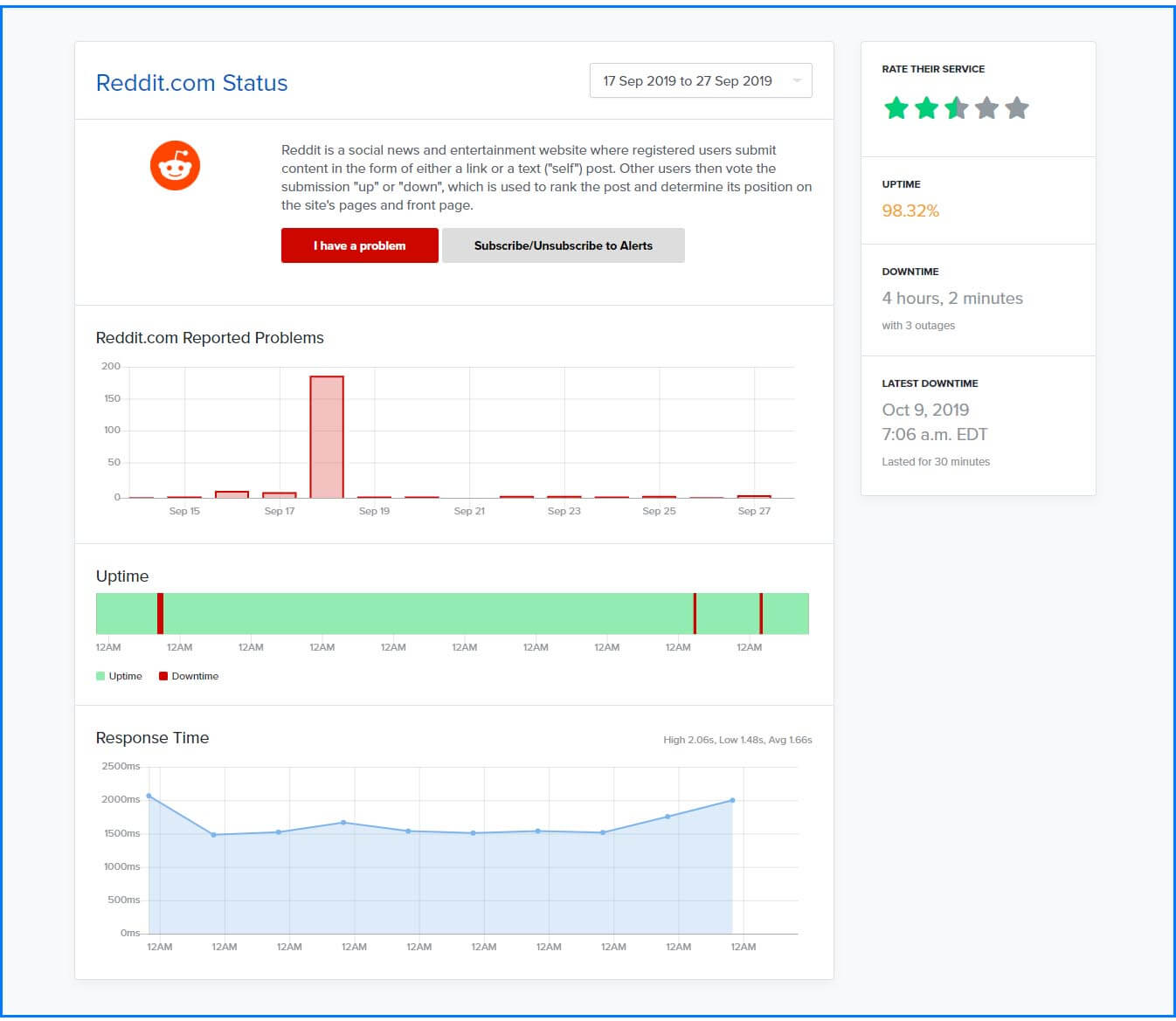Select the tallest bar in Reported Problems chart
1176x1021 pixels.
coord(327,437)
